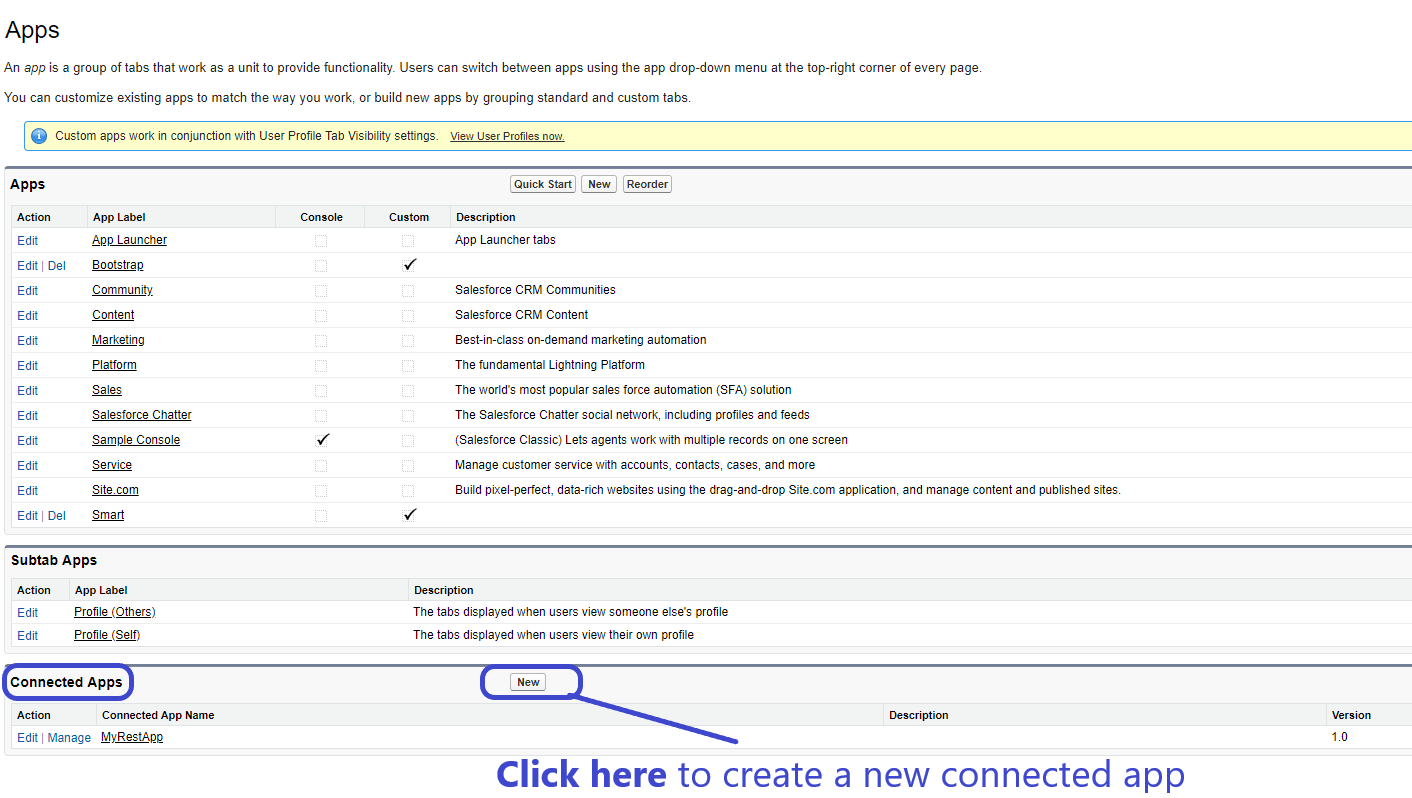Click Custom checkmark in Bootstrap row
The width and height of the screenshot is (1412, 798).
point(409,265)
